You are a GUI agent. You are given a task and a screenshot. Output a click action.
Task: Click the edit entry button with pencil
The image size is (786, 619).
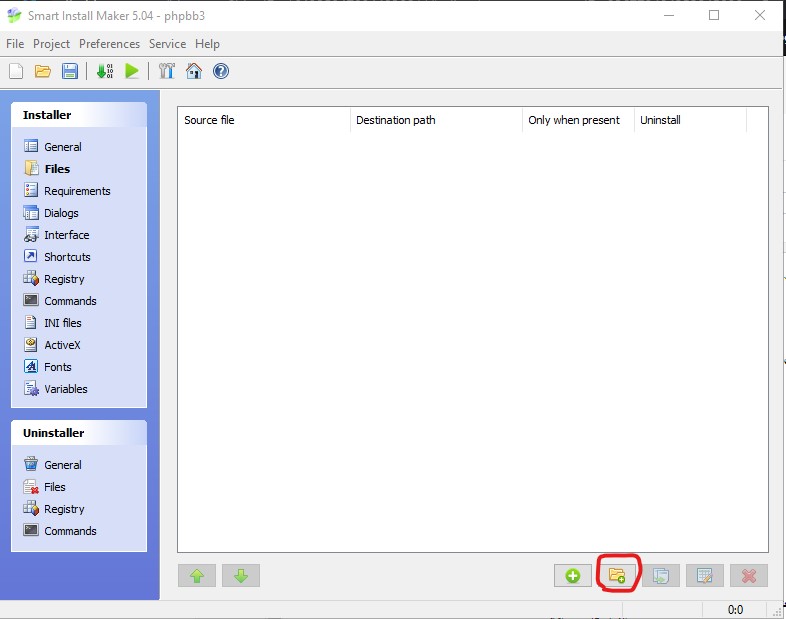pos(705,575)
